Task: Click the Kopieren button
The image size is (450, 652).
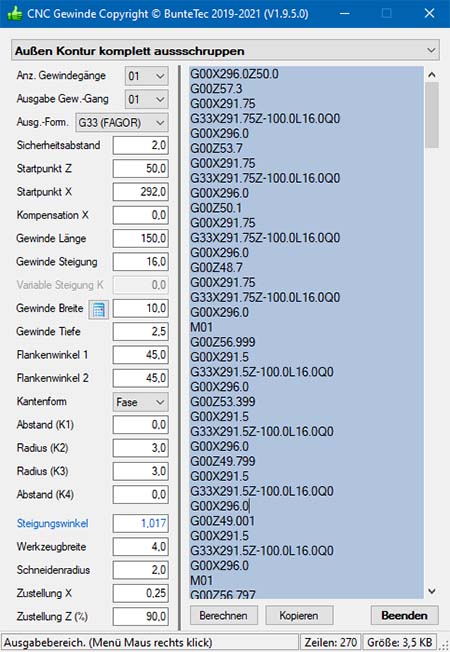Action: pos(299,615)
